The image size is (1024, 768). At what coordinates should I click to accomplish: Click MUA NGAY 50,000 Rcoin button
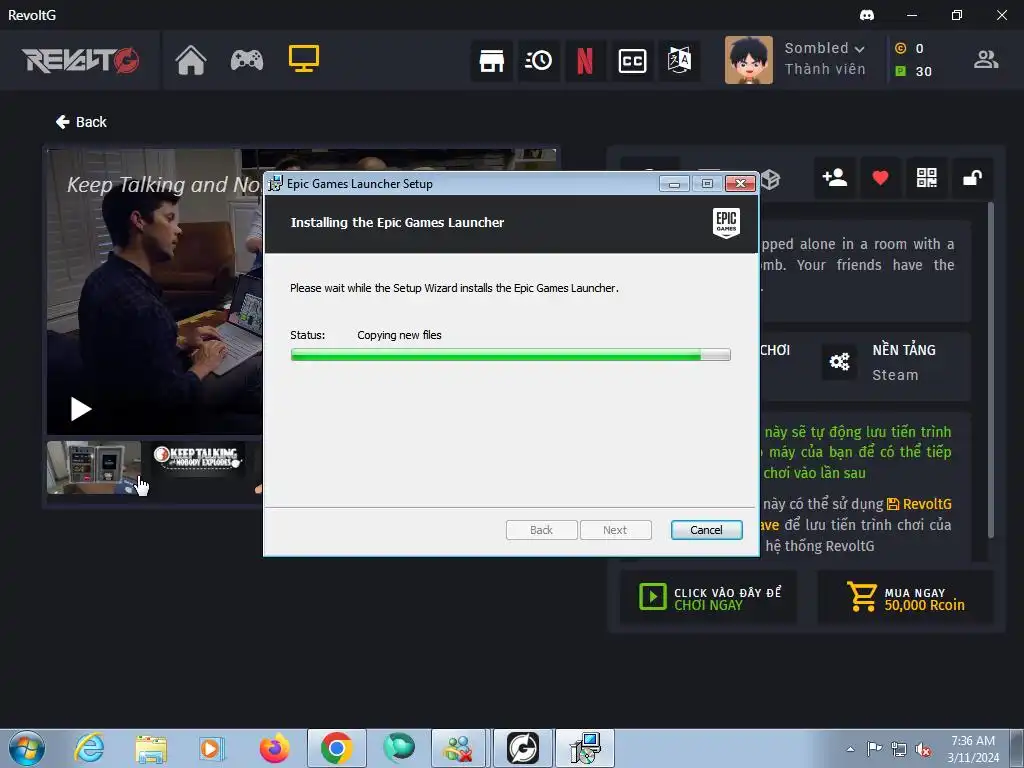pos(906,598)
